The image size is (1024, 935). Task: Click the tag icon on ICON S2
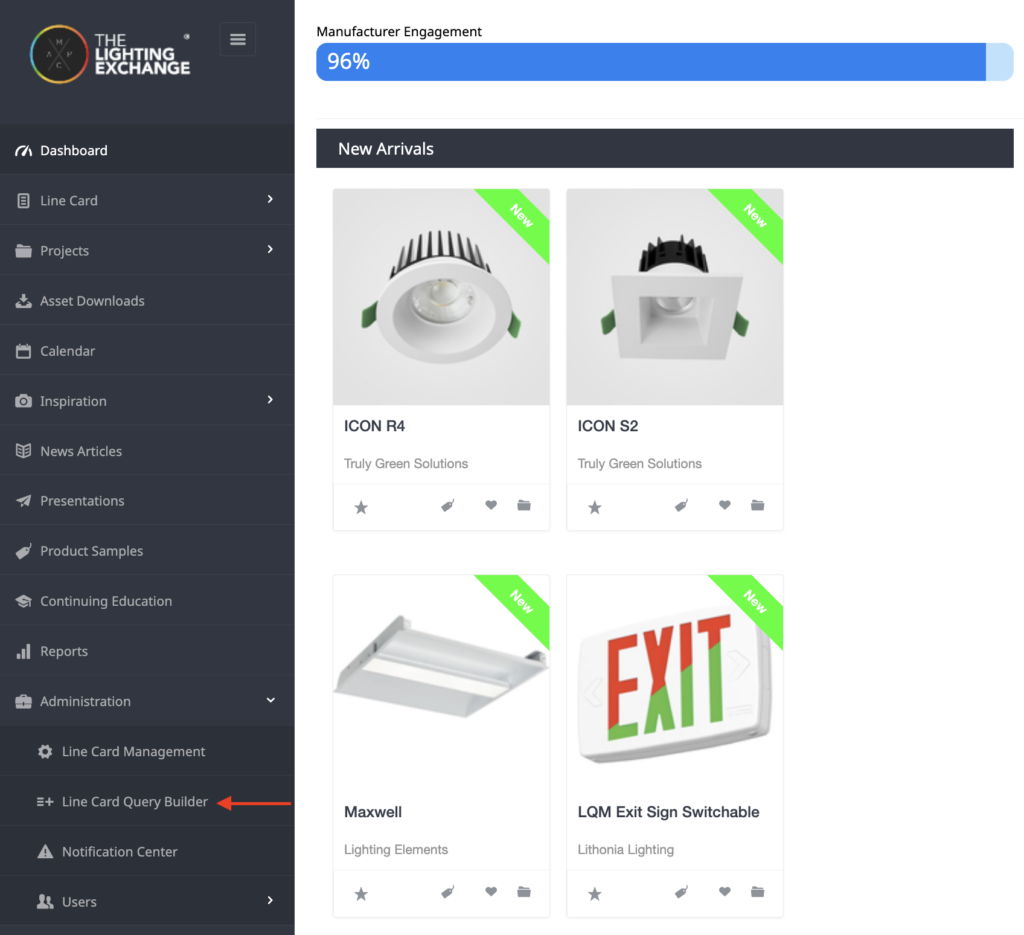pos(681,506)
